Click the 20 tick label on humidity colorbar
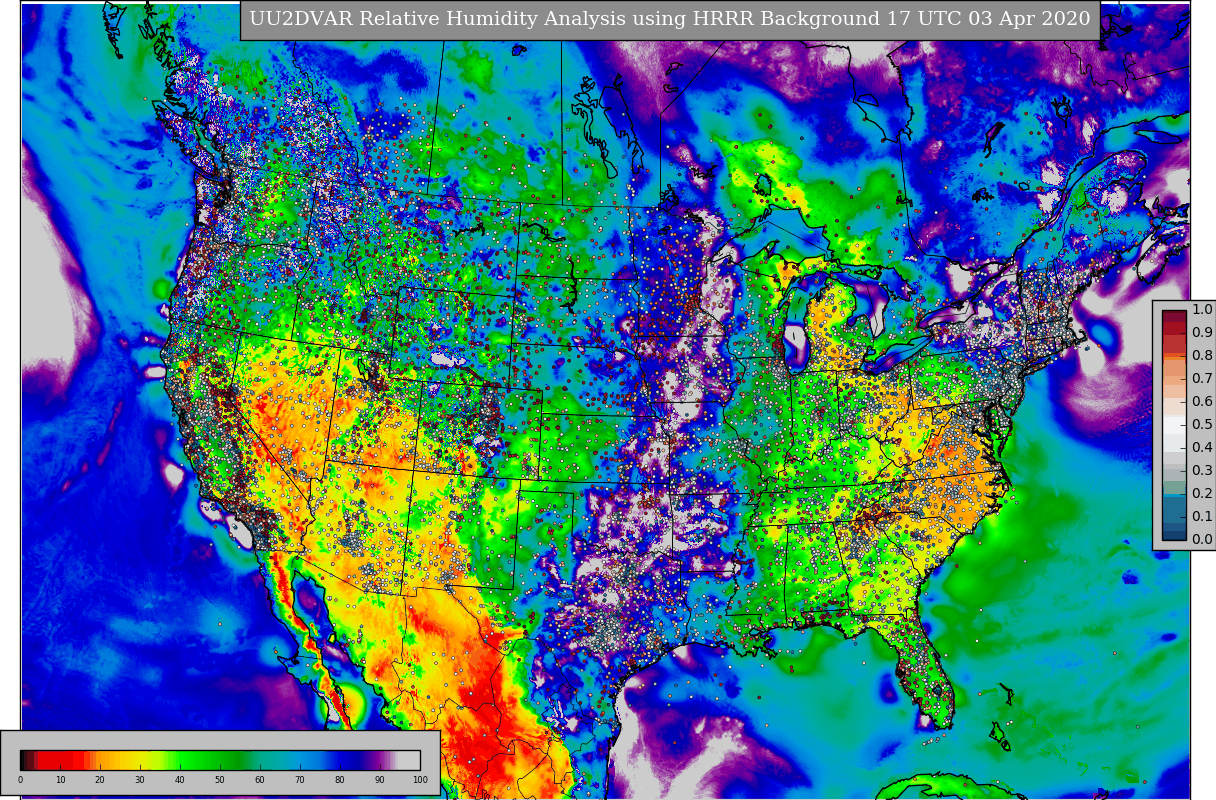1216x800 pixels. tap(100, 780)
